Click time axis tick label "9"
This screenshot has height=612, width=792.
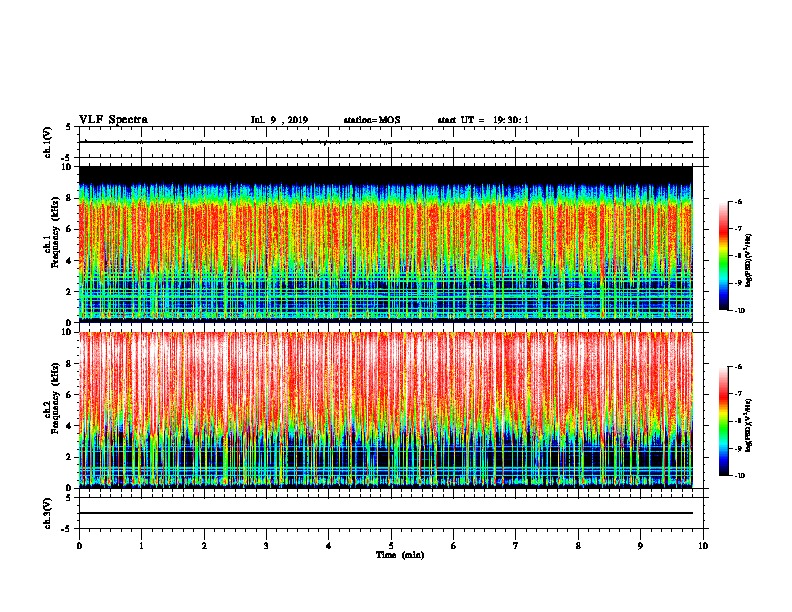point(640,545)
